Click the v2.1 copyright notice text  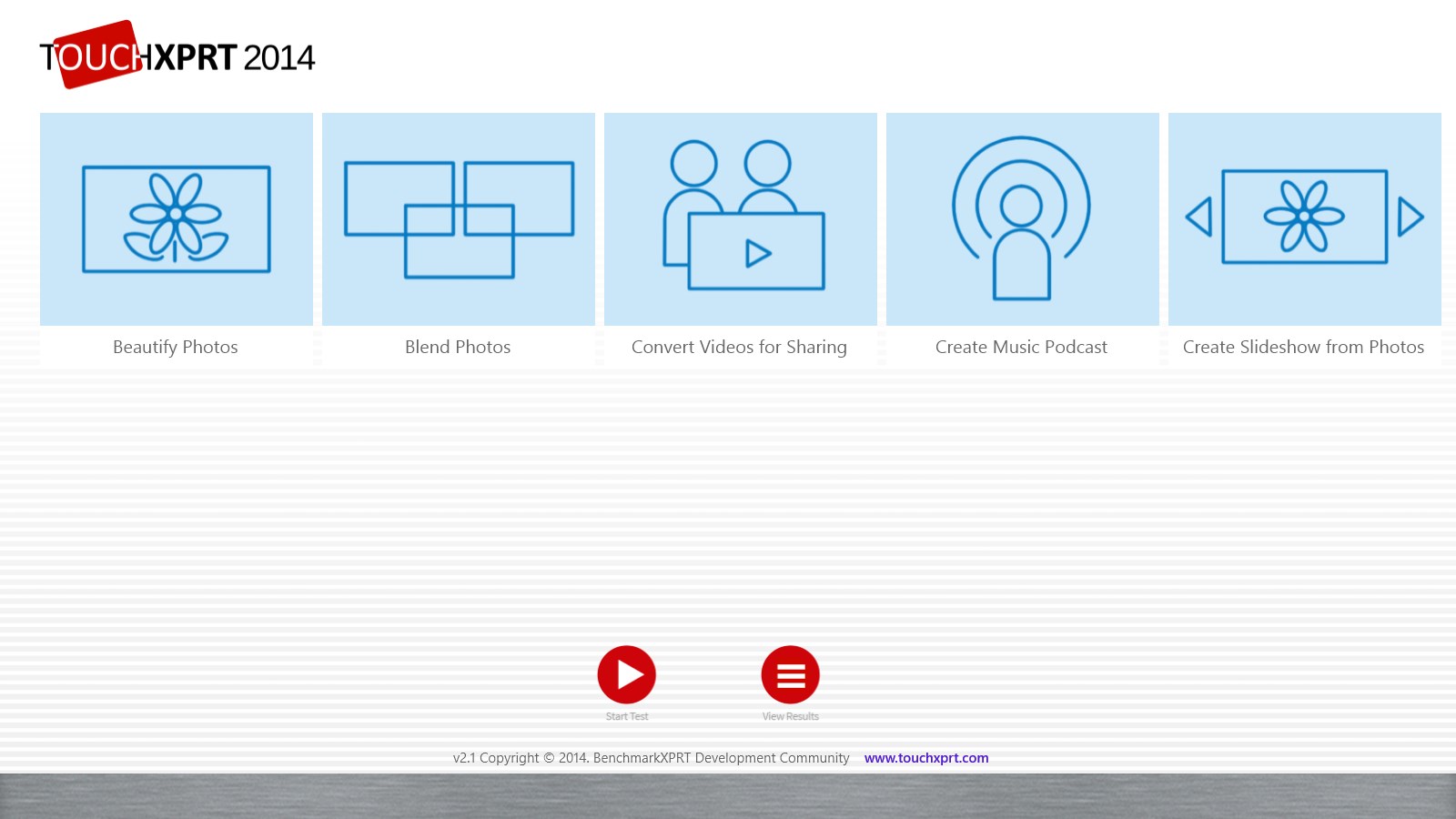coord(651,758)
